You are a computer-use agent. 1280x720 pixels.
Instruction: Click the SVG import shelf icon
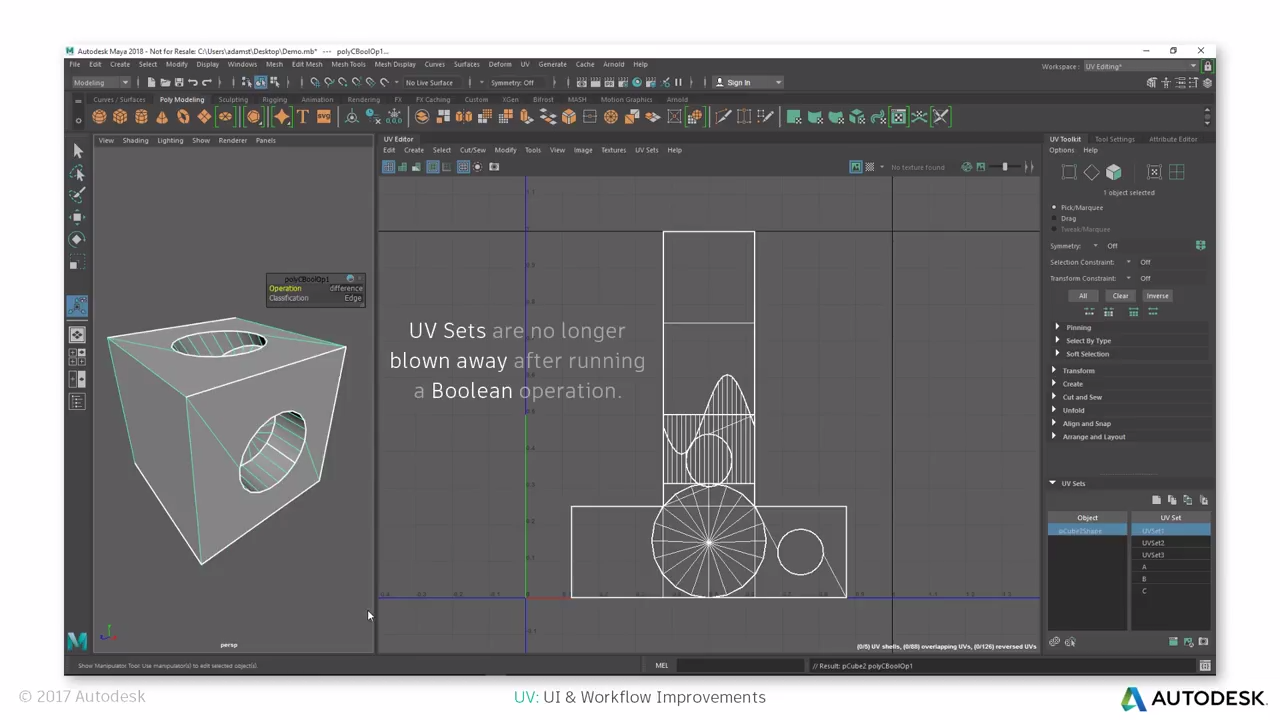[324, 117]
